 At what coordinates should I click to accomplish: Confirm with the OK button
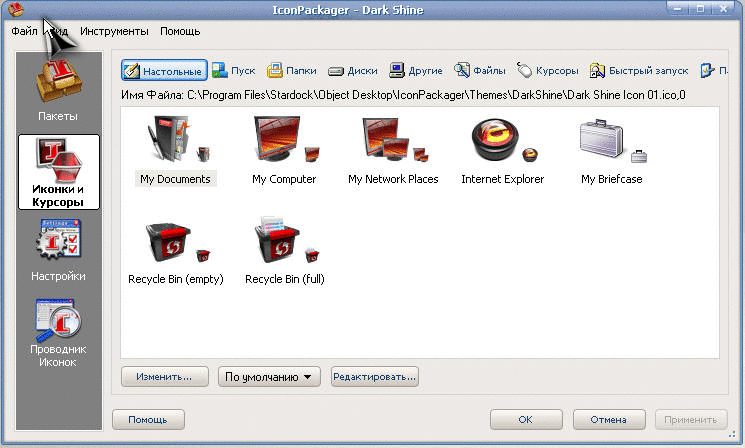point(526,420)
